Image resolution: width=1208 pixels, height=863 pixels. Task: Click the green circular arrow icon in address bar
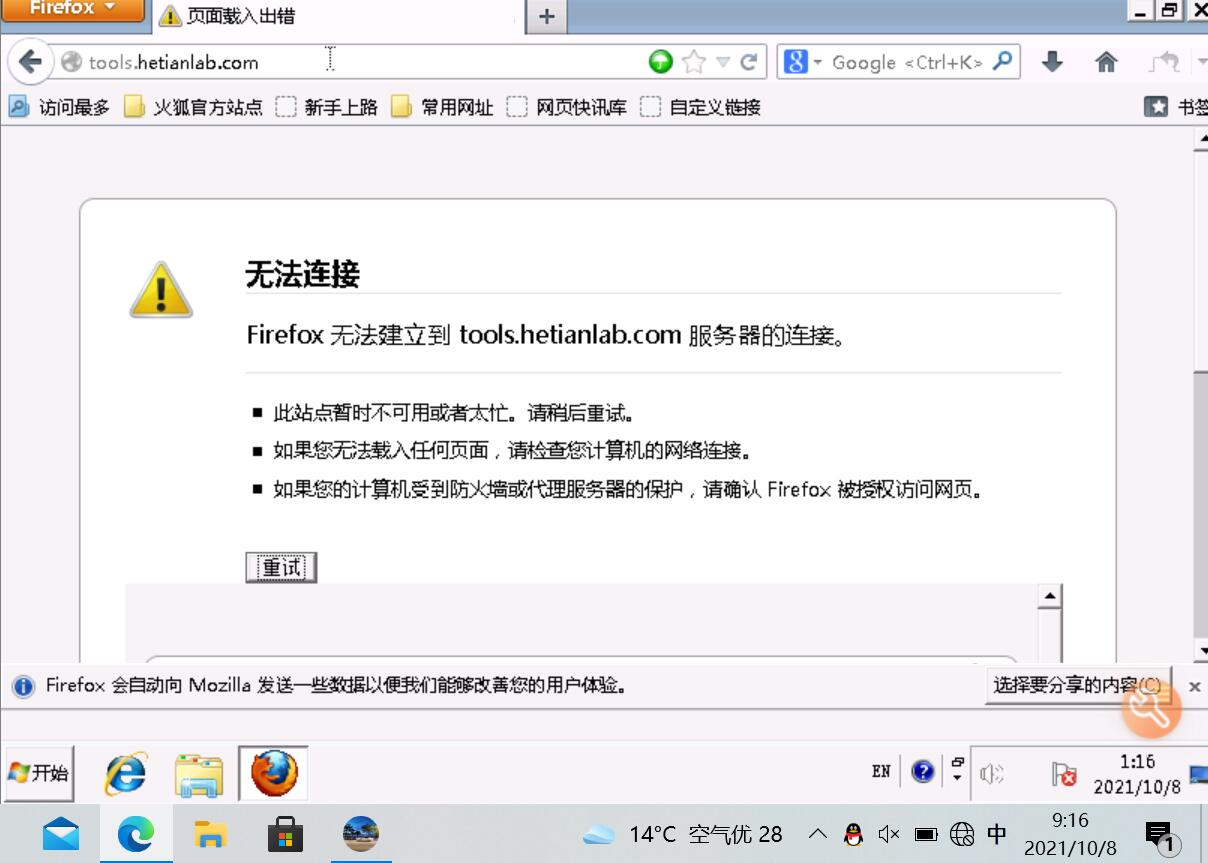tap(660, 62)
